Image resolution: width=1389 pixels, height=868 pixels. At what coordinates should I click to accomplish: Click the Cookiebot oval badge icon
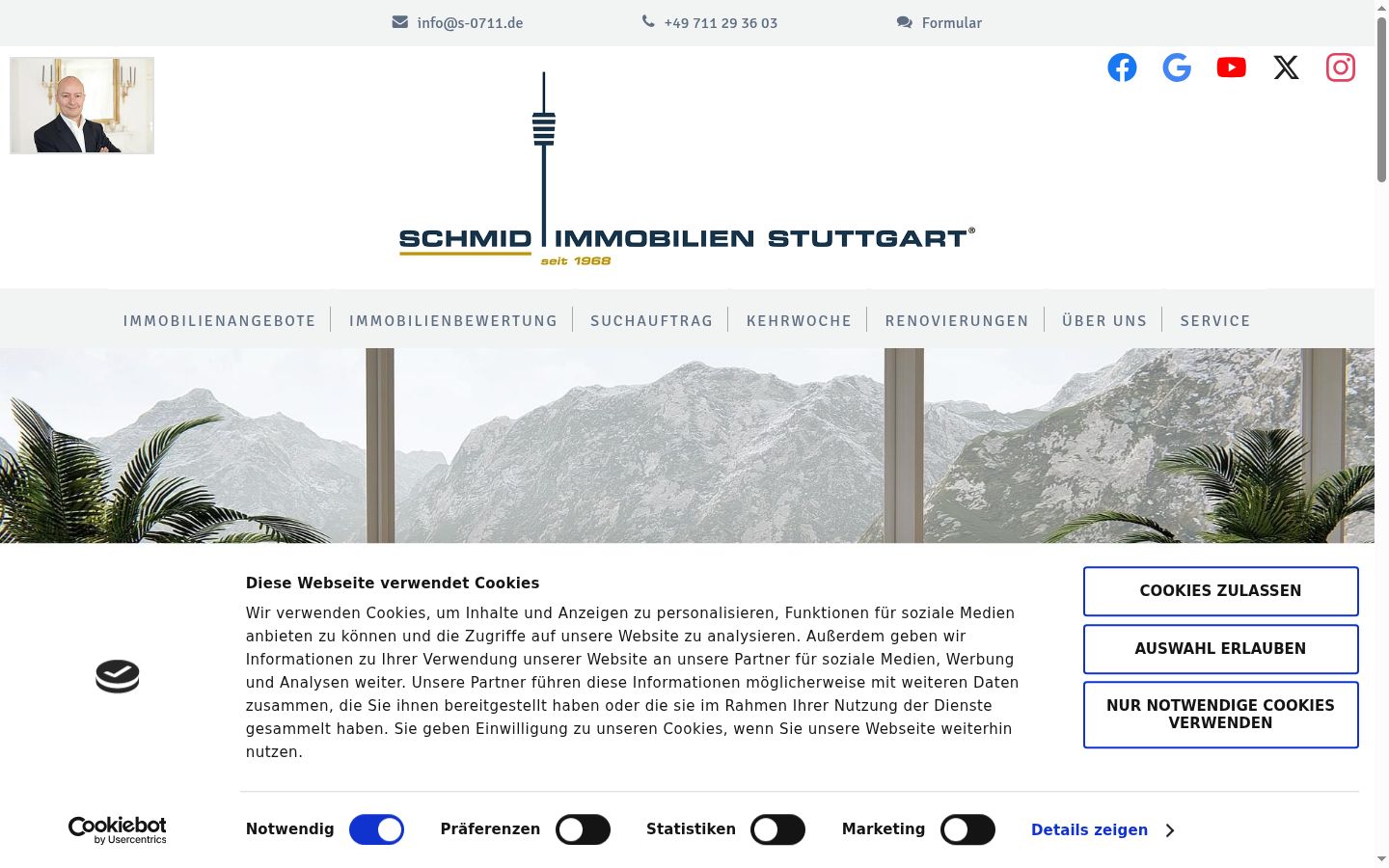coord(118,676)
